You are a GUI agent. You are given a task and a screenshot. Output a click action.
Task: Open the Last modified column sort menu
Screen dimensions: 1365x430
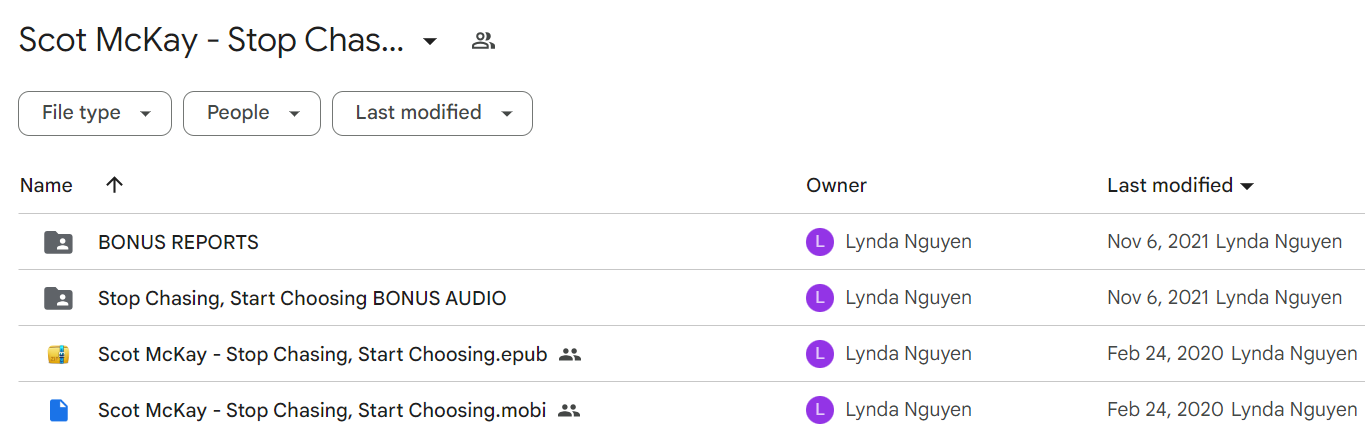[x=1181, y=185]
